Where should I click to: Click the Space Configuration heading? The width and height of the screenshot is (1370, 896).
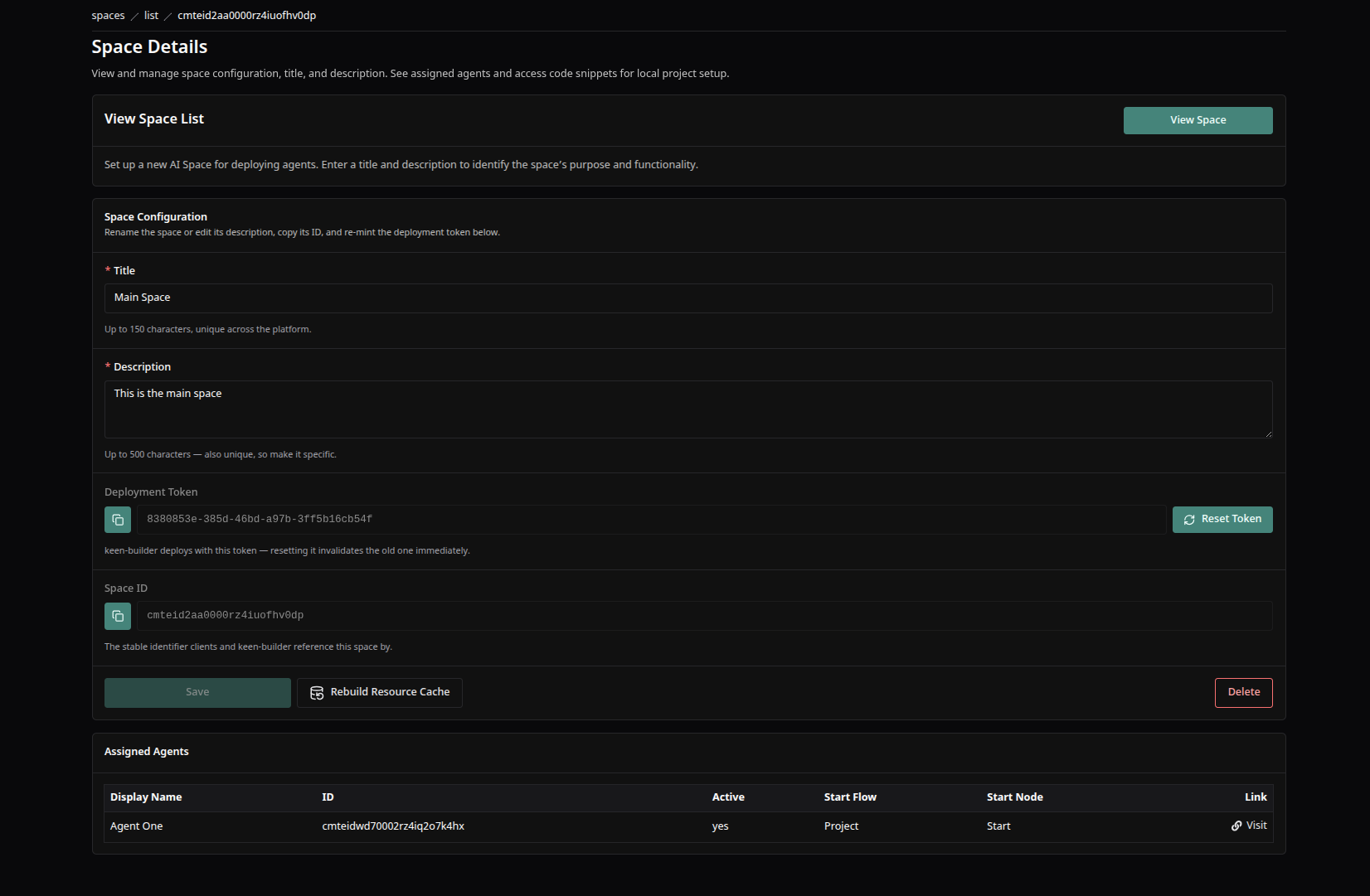point(156,217)
